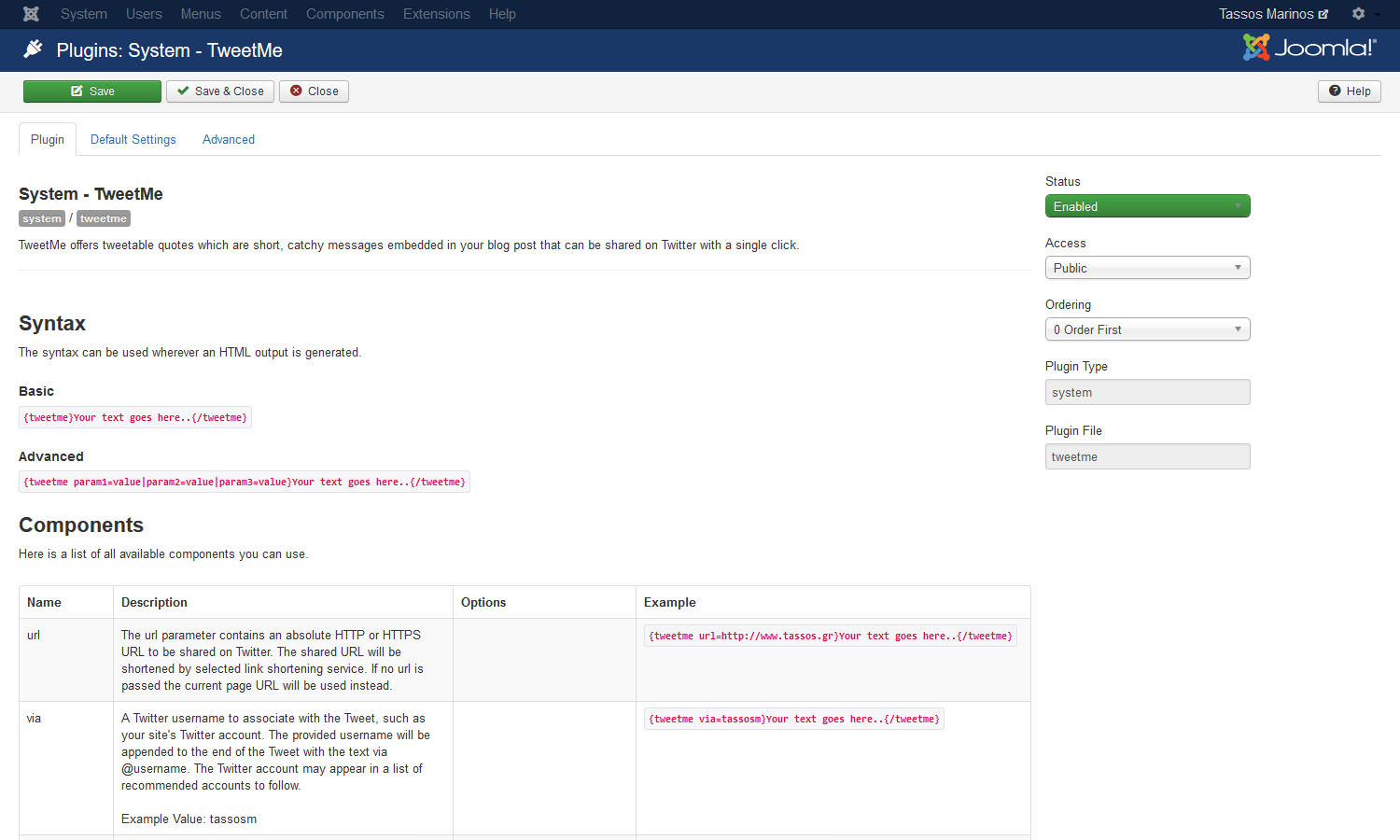The width and height of the screenshot is (1400, 840).
Task: Open the Ordering dropdown
Action: point(1148,329)
